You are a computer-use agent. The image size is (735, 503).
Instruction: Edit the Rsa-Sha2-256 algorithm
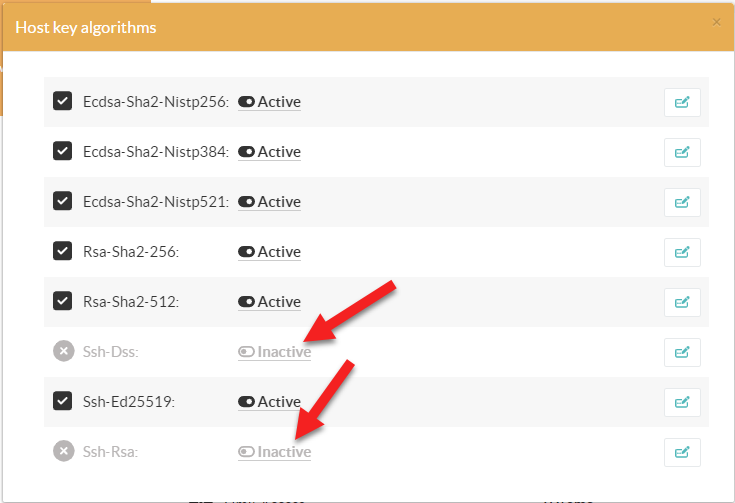pyautogui.click(x=682, y=252)
